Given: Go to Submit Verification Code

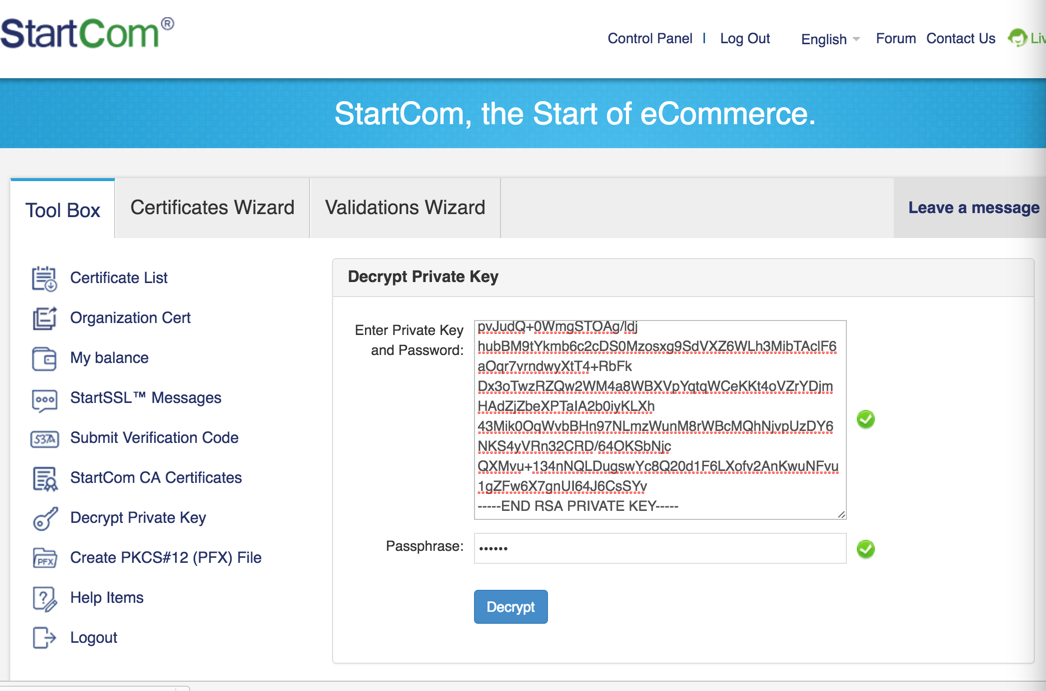Looking at the screenshot, I should (154, 438).
